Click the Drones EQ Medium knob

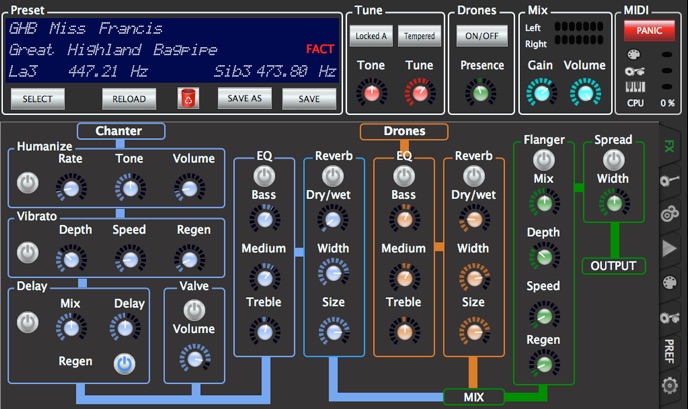click(x=404, y=277)
